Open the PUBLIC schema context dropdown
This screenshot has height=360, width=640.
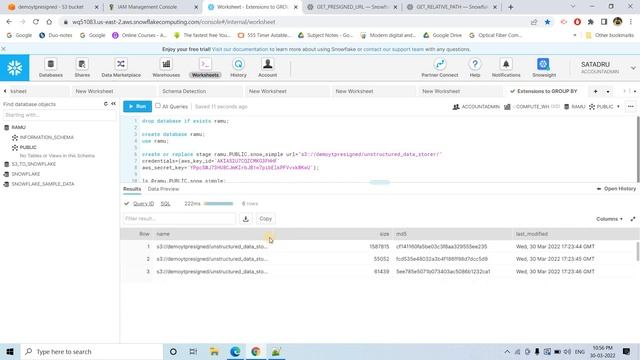[x=604, y=107]
